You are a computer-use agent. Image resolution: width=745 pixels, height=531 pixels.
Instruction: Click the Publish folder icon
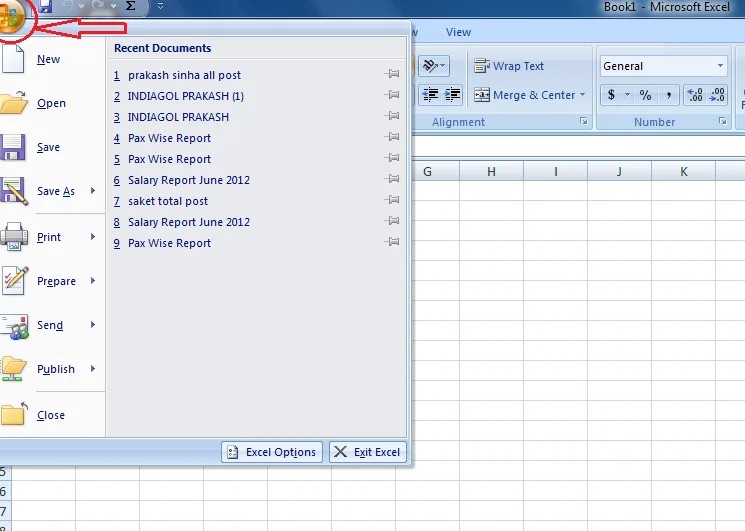(x=14, y=369)
